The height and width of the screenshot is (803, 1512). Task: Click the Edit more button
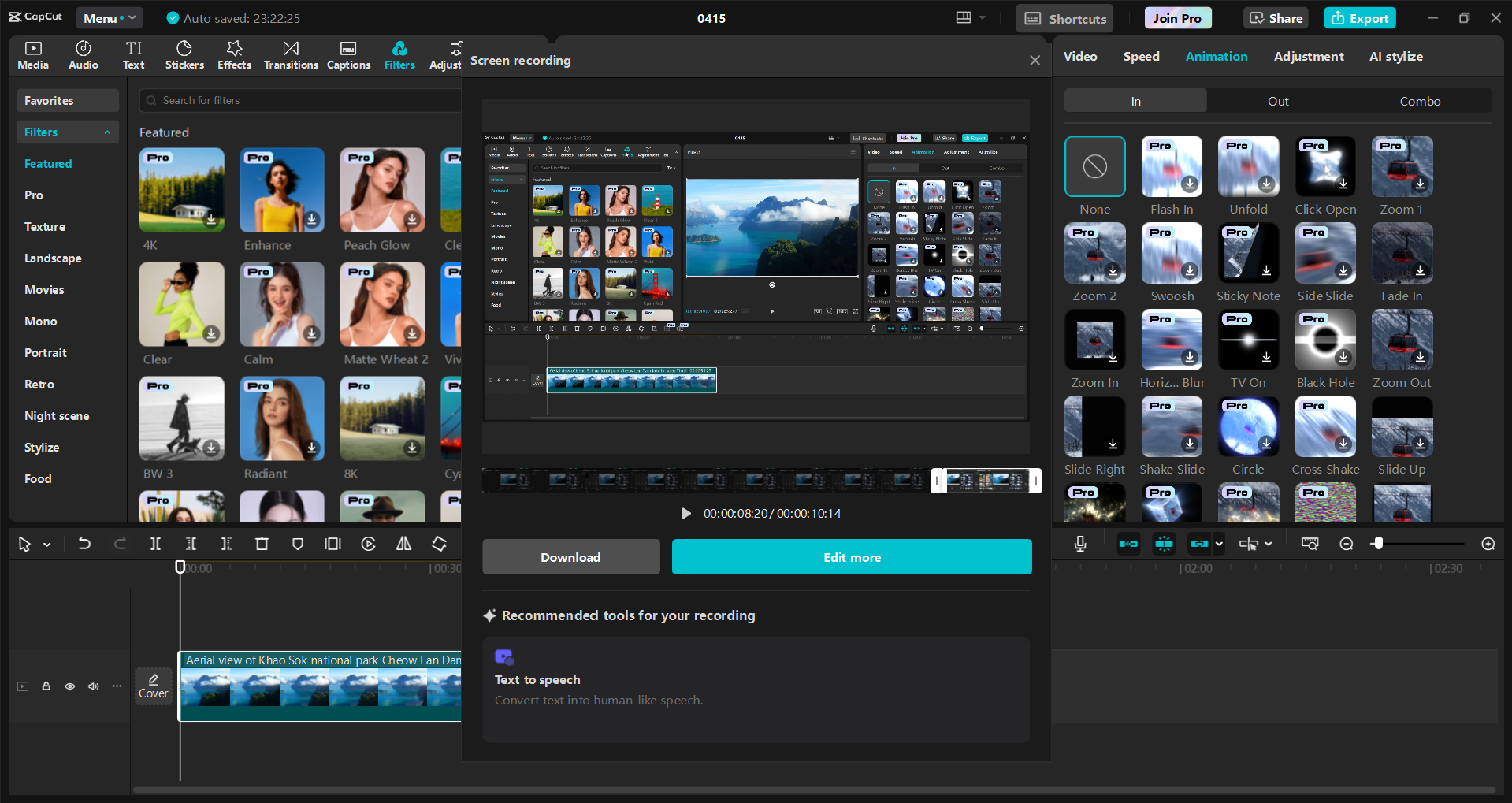851,556
